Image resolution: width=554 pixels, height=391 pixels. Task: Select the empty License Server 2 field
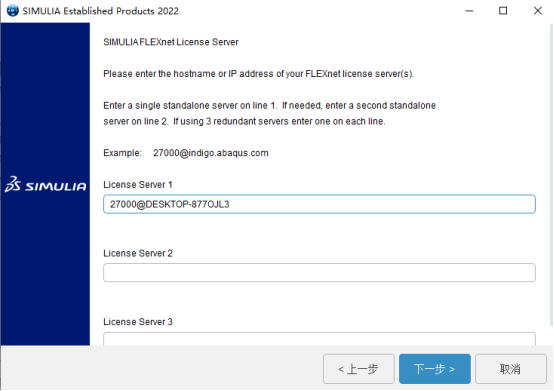point(319,272)
